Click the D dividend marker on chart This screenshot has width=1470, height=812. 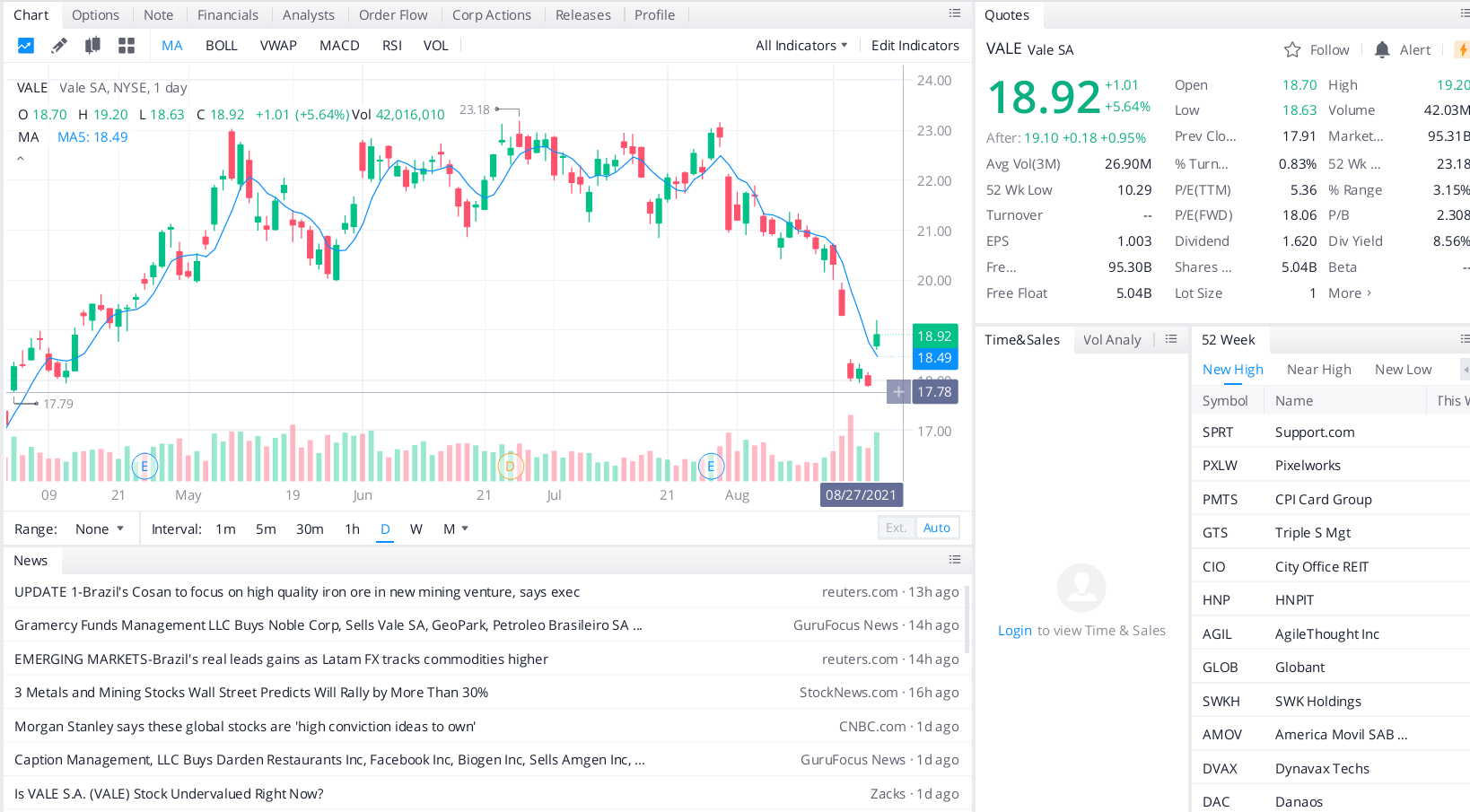510,467
